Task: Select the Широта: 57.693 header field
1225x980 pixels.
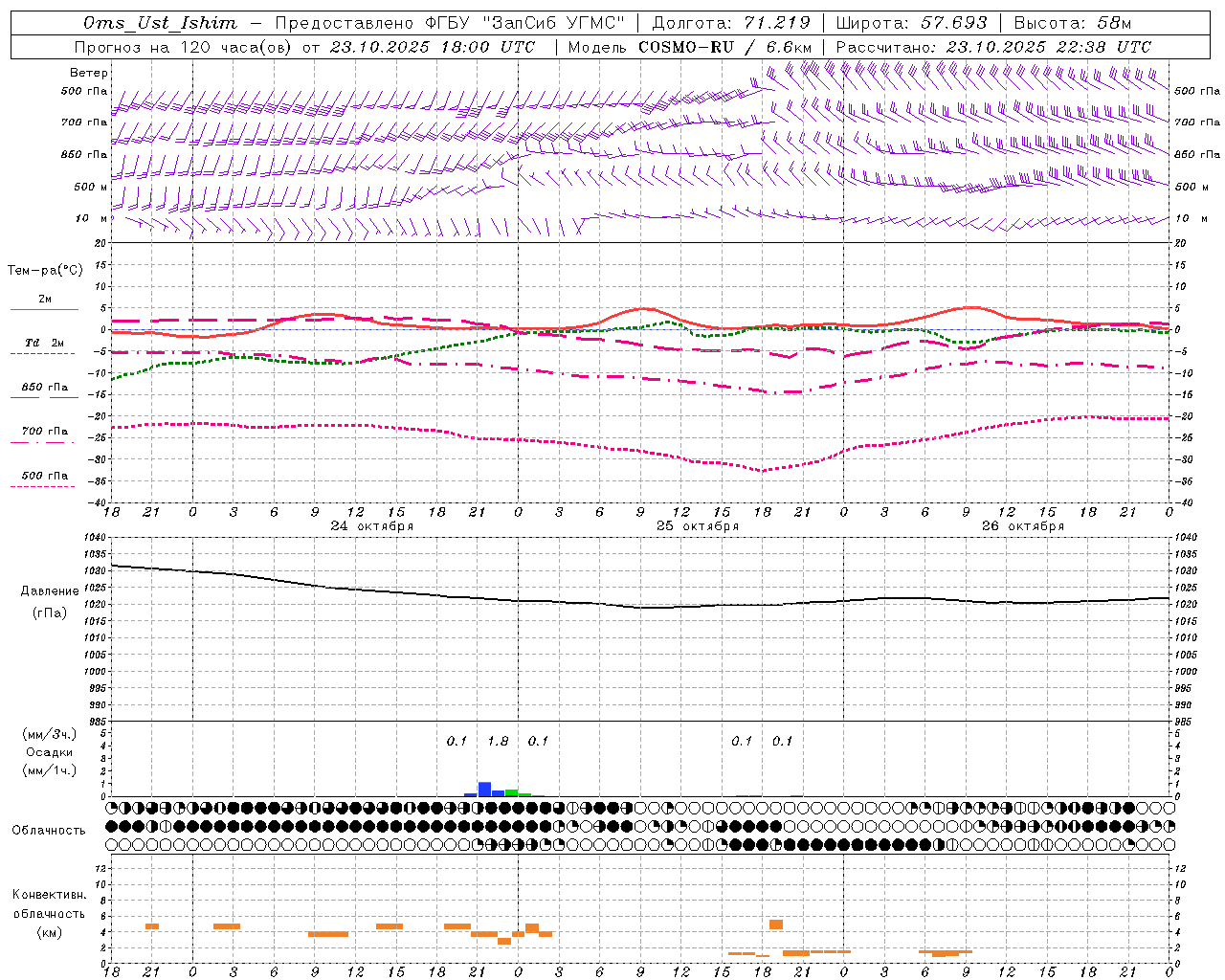Action: point(911,23)
